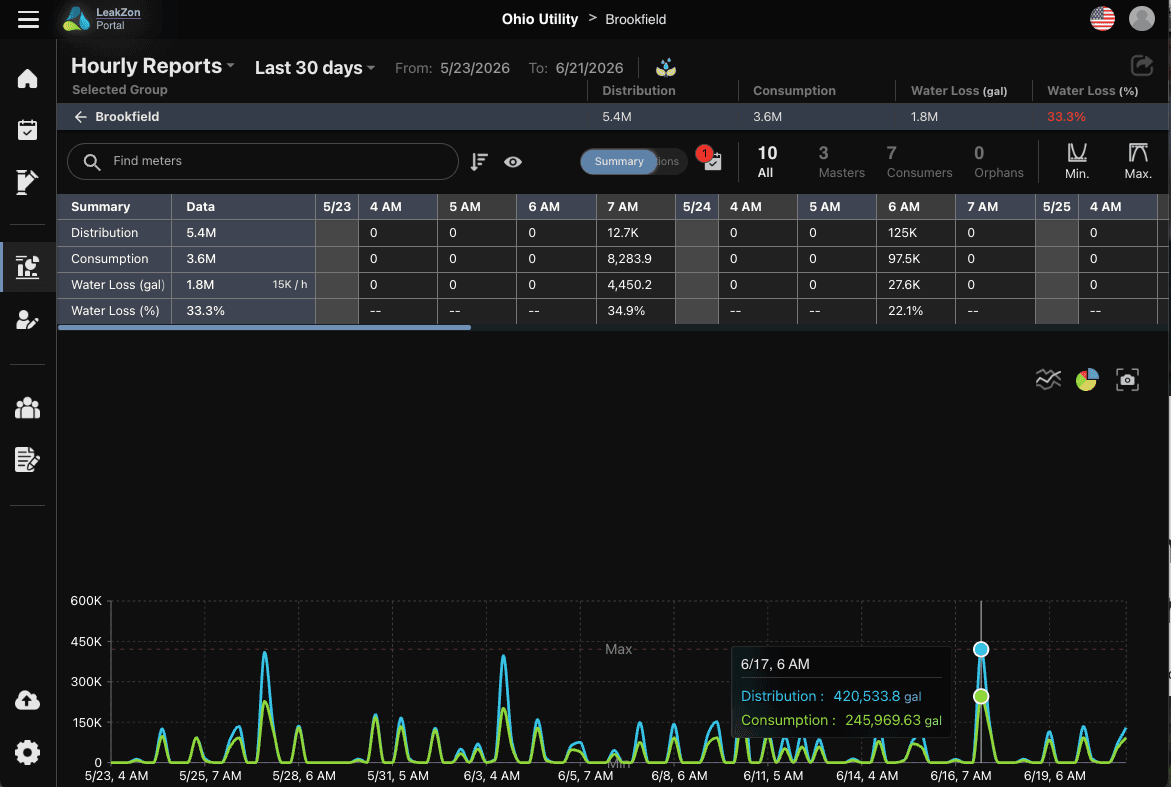1171x787 pixels.
Task: Open the groups people sidebar icon
Action: 28,408
